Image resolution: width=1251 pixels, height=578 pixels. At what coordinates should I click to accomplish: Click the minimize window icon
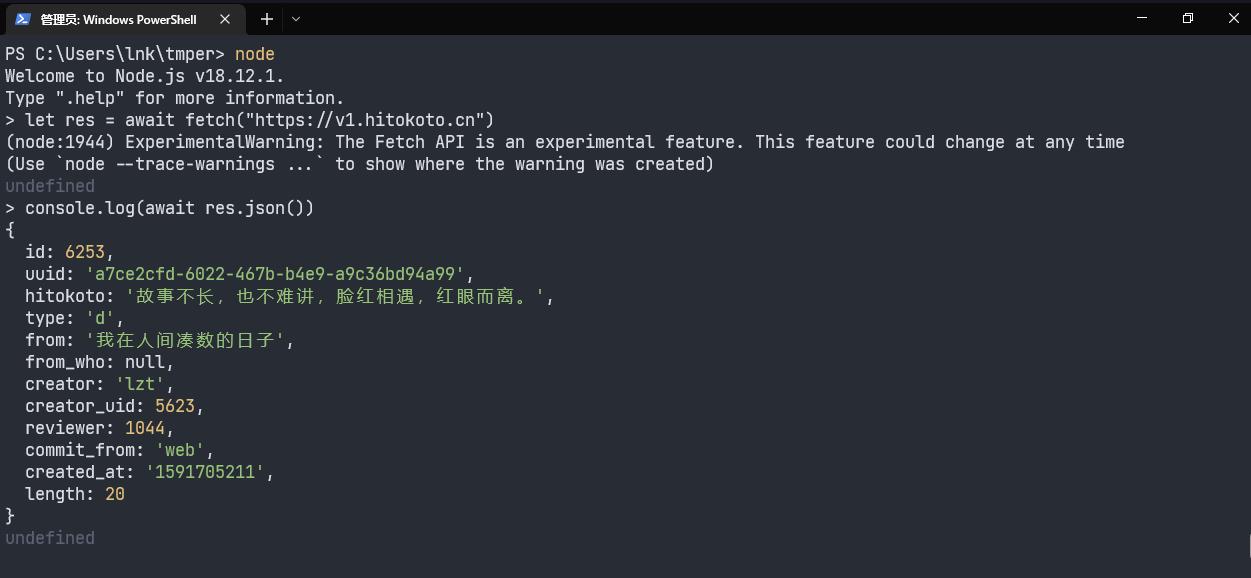click(1141, 18)
